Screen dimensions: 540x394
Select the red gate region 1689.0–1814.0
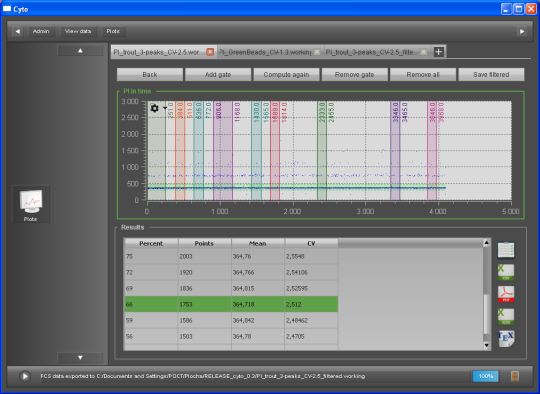(x=275, y=151)
